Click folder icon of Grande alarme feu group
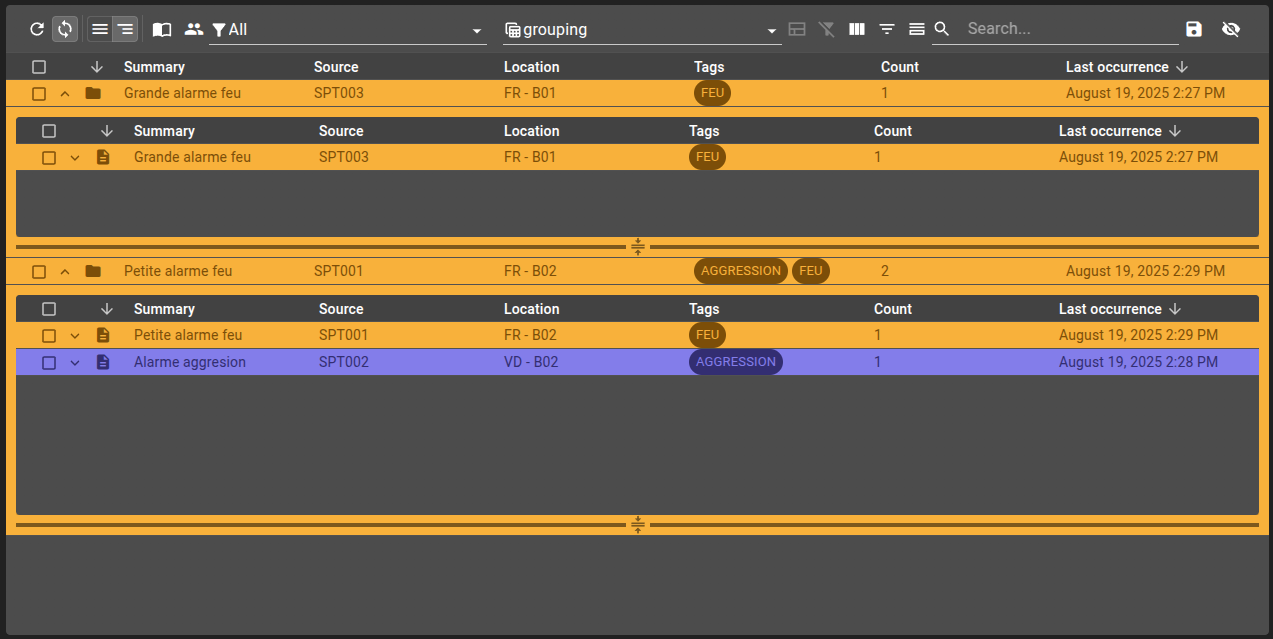Screen dimensions: 1273x639 93,93
